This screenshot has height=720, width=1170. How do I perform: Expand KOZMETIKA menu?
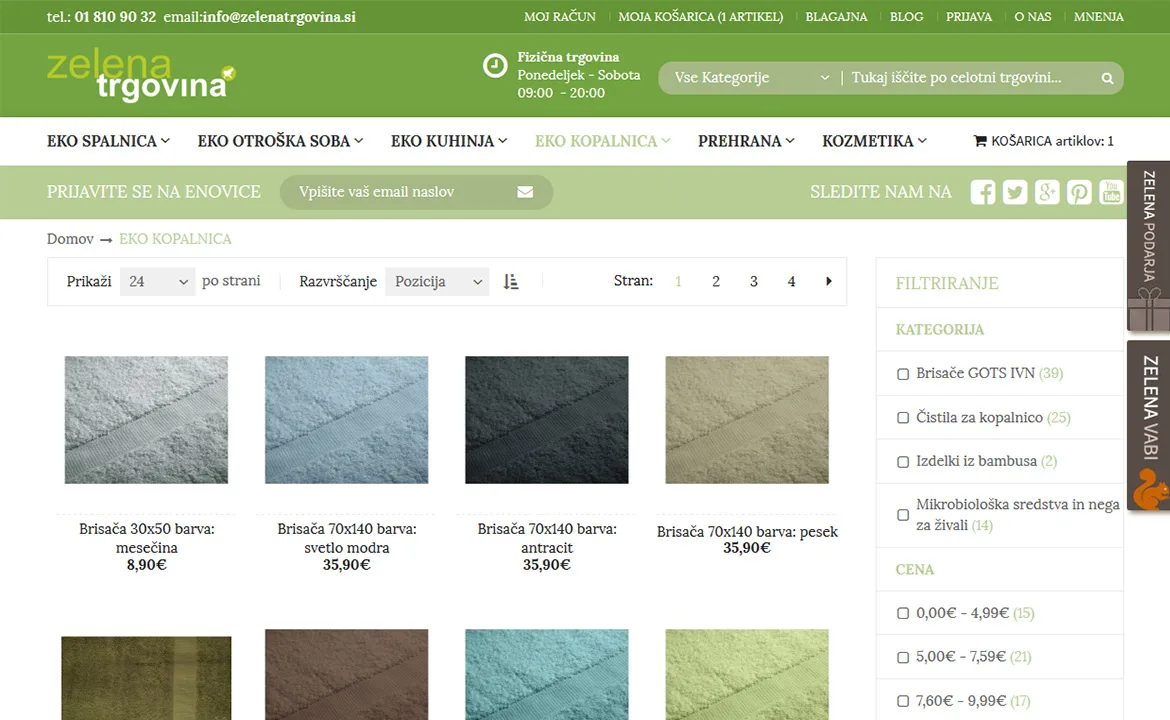click(874, 141)
